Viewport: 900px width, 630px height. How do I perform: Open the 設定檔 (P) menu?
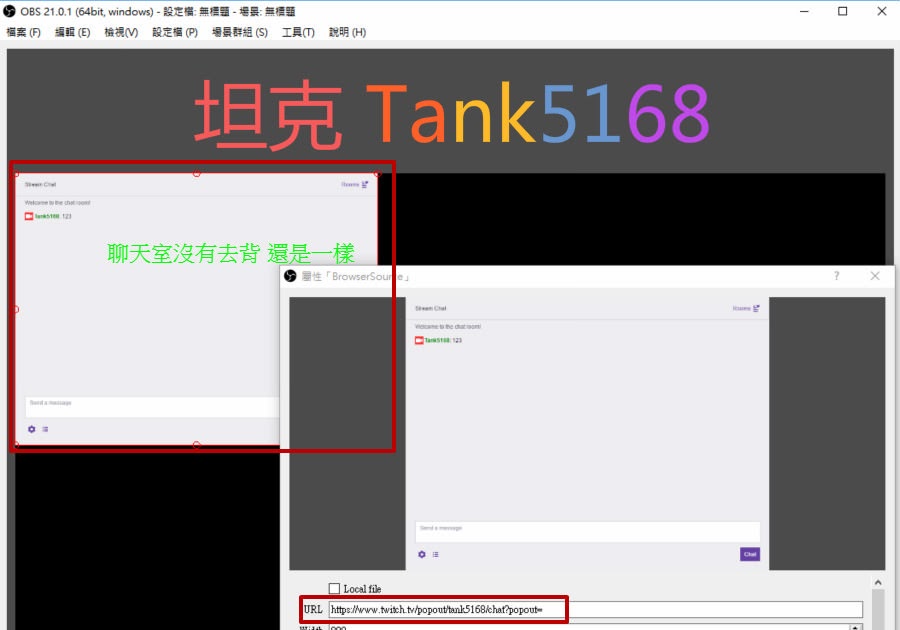coord(175,32)
